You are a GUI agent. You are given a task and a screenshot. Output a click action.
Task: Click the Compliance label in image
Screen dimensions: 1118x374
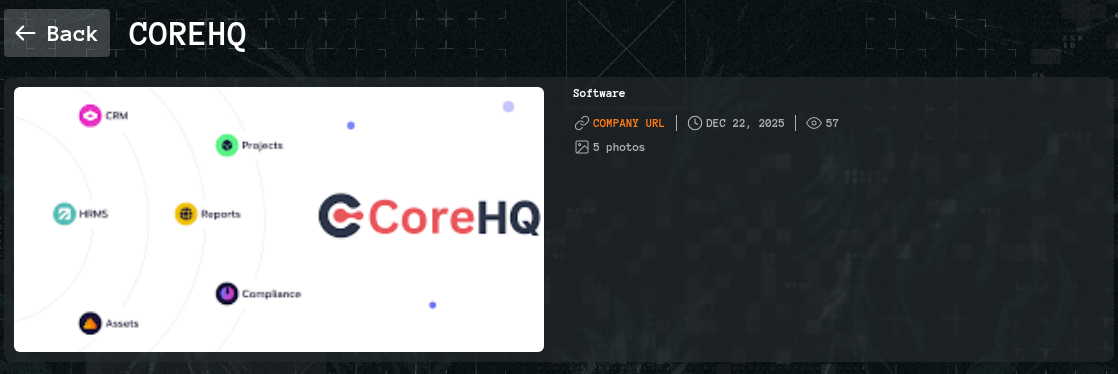click(271, 294)
